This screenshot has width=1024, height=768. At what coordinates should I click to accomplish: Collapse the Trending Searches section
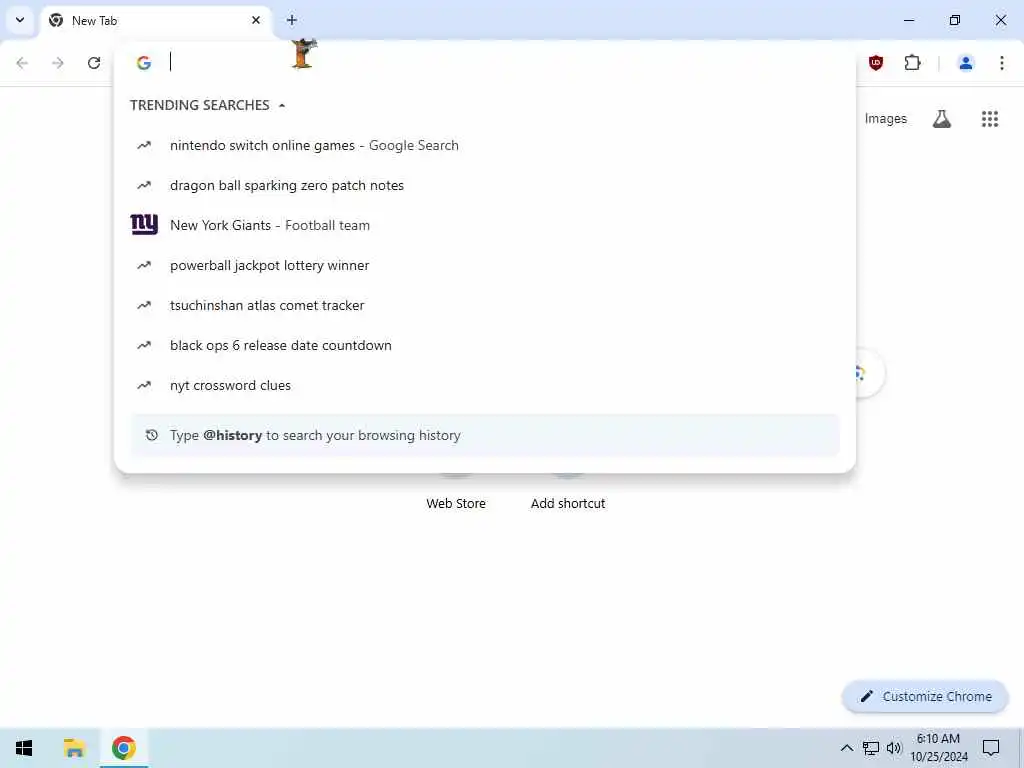(281, 105)
